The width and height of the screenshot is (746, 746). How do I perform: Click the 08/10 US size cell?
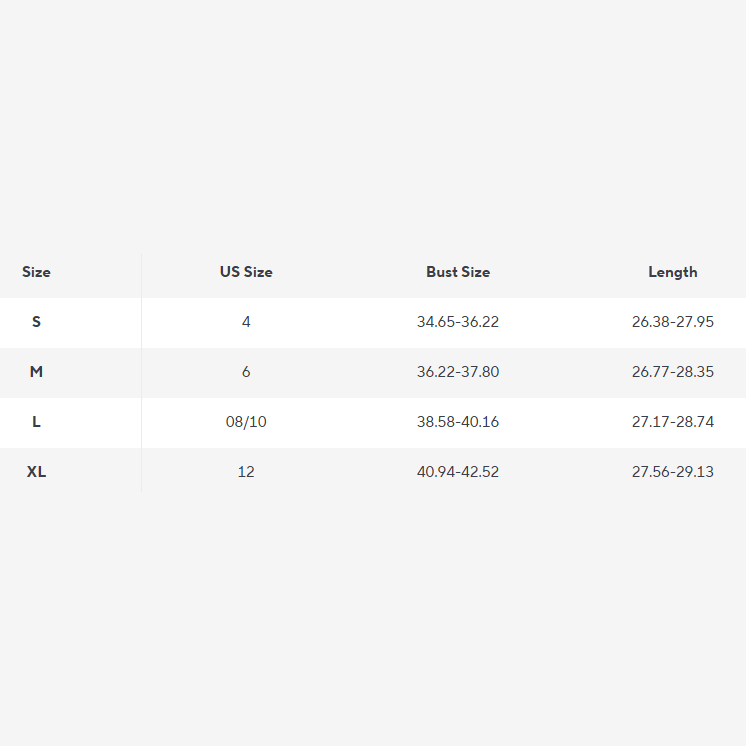tap(246, 422)
